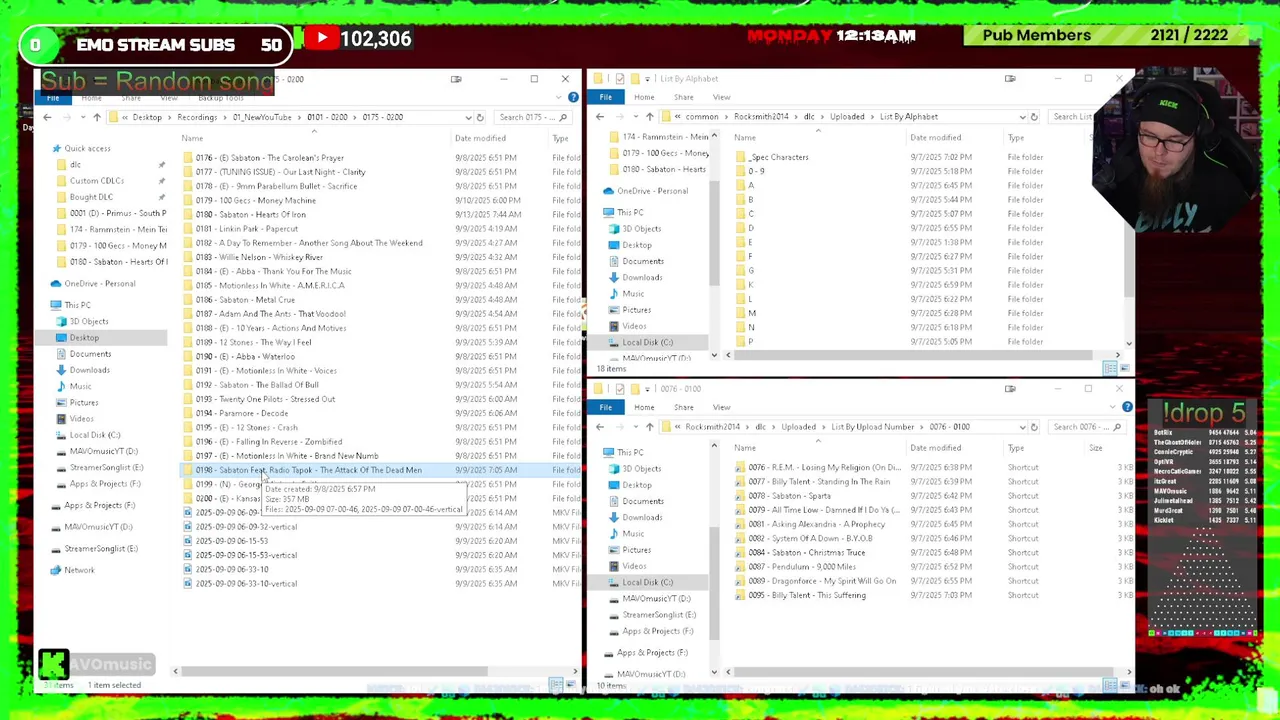1280x720 pixels.
Task: Go up one level in 0076 - 0100 window
Action: [649, 427]
